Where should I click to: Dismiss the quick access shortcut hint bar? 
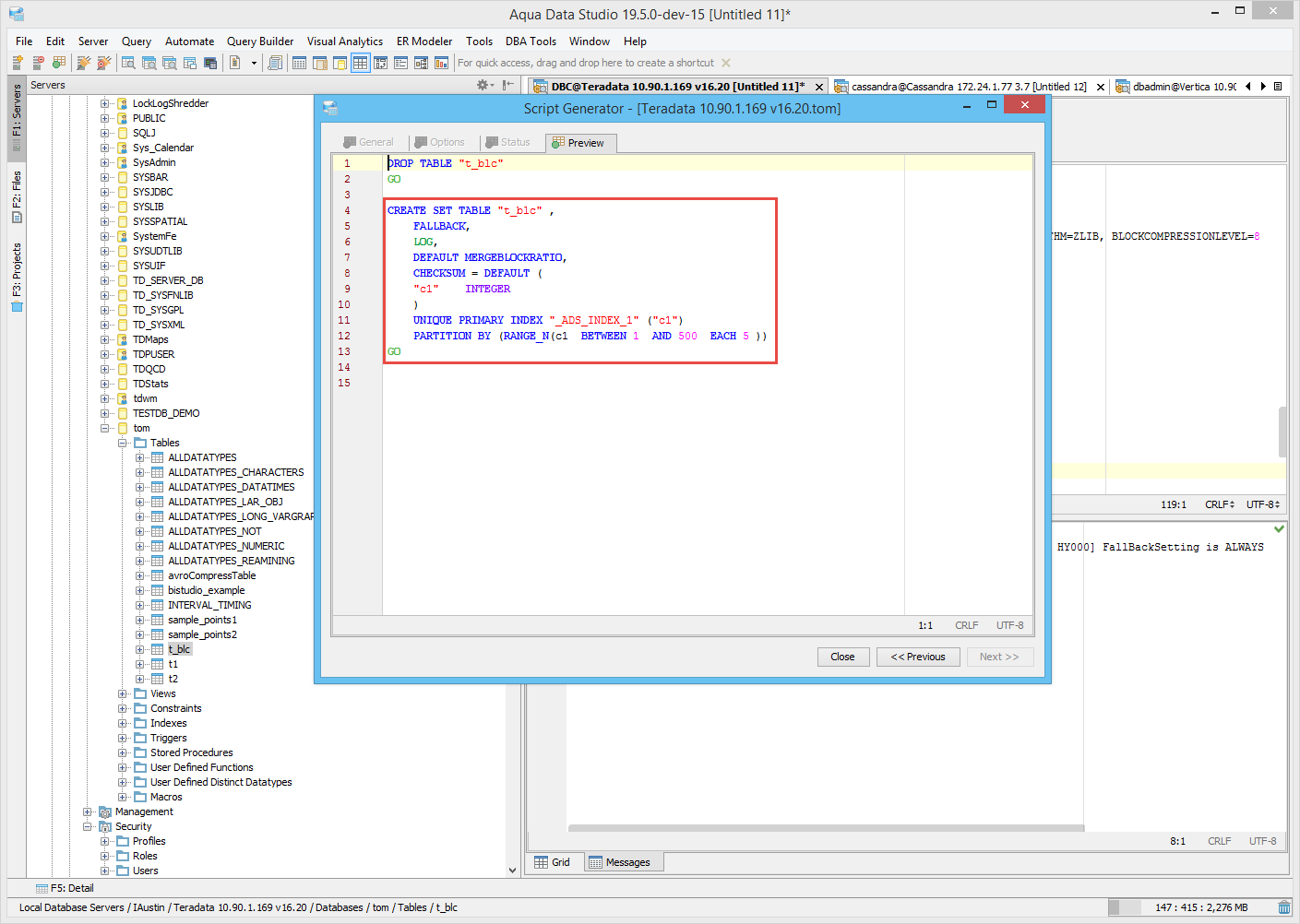pos(726,63)
